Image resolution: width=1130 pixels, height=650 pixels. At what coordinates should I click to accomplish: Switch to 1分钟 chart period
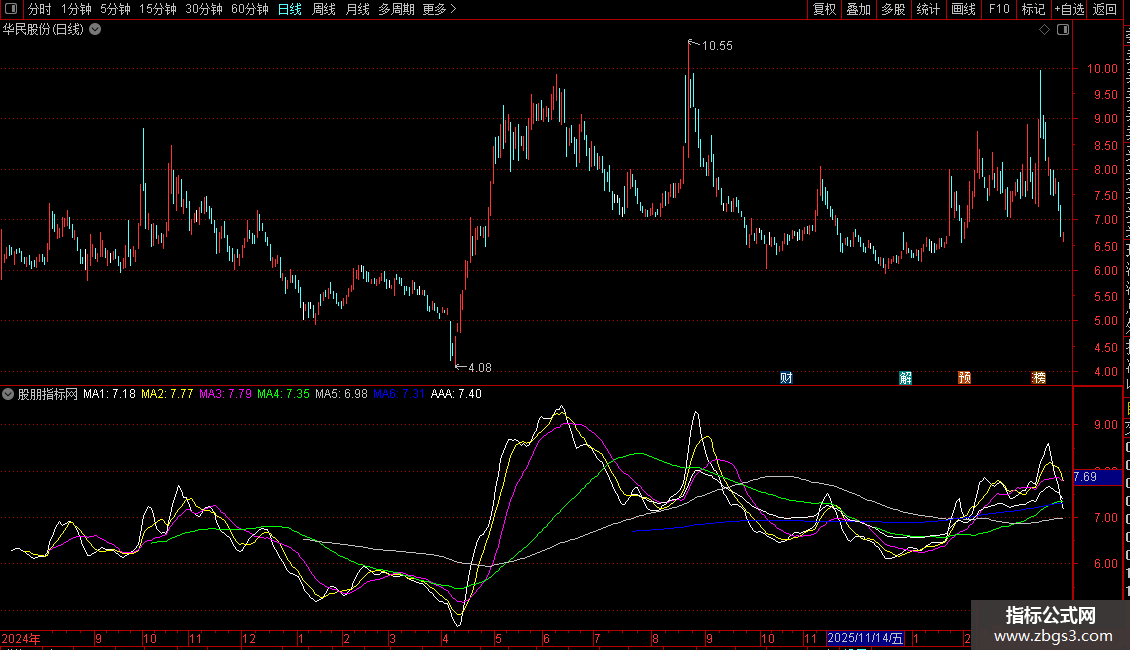[76, 9]
